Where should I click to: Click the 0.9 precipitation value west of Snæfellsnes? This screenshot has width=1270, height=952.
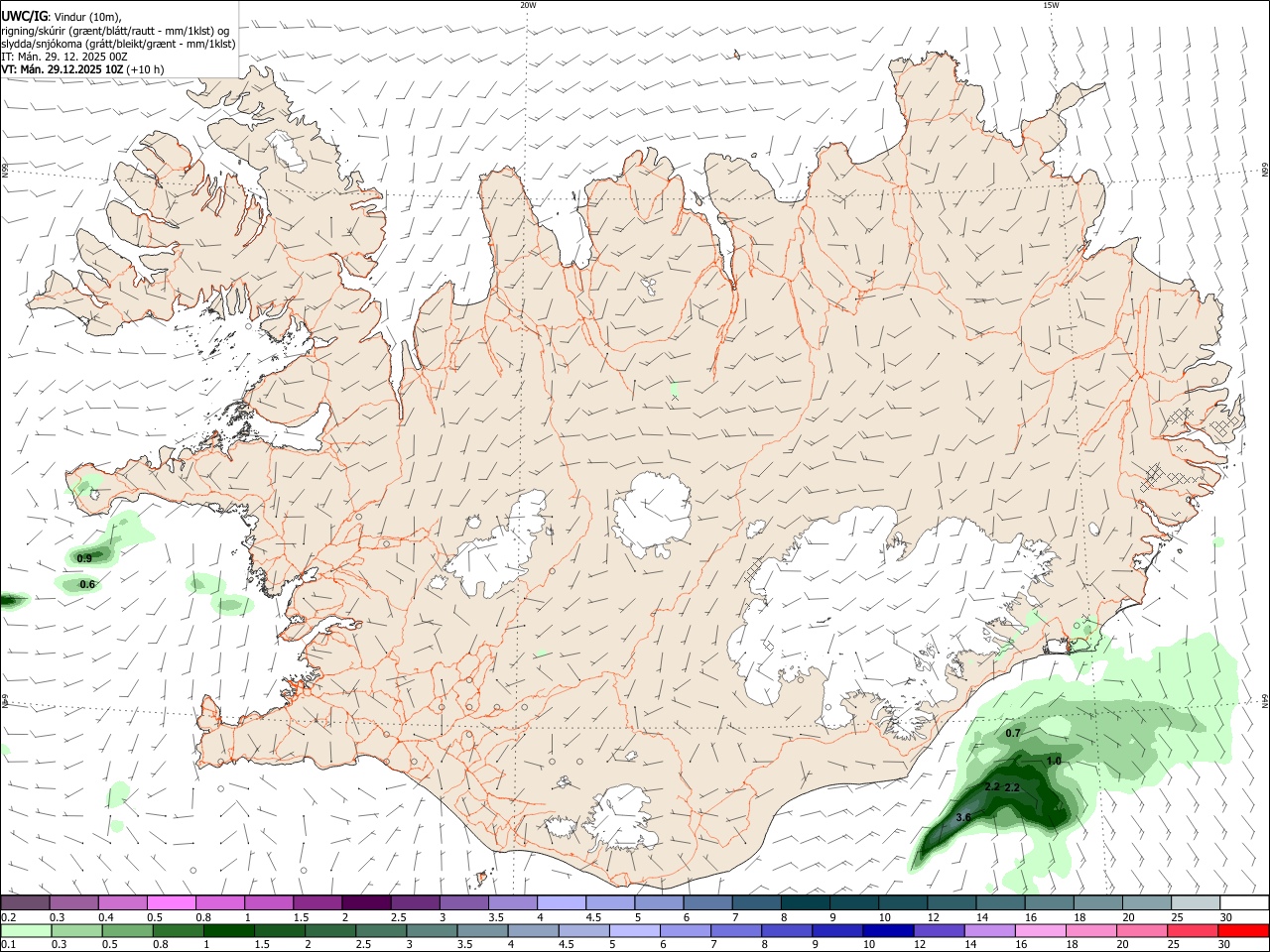[x=84, y=558]
